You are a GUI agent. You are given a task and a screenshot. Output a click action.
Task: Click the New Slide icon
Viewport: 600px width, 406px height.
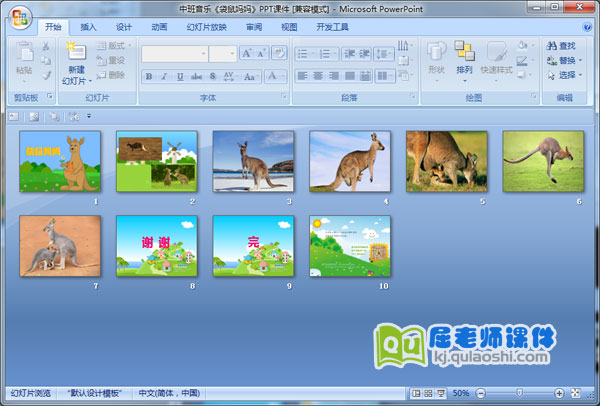[76, 52]
